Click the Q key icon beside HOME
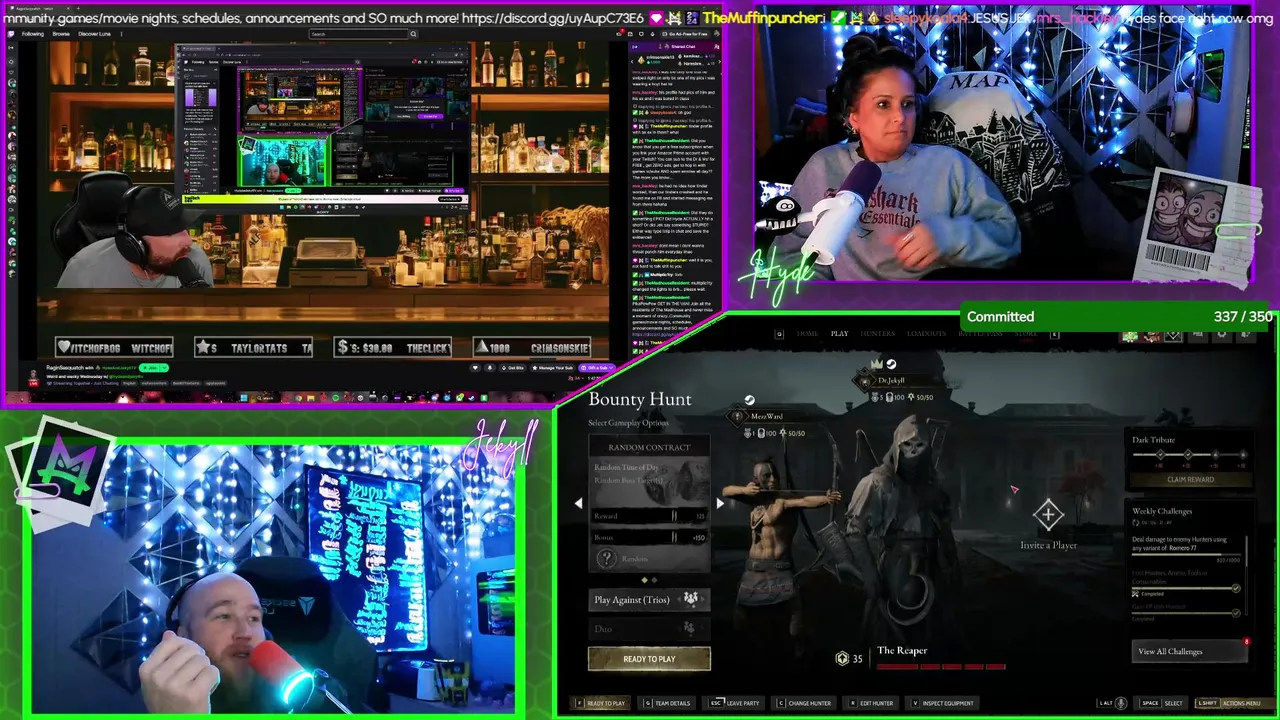Viewport: 1280px width, 720px height. [780, 334]
